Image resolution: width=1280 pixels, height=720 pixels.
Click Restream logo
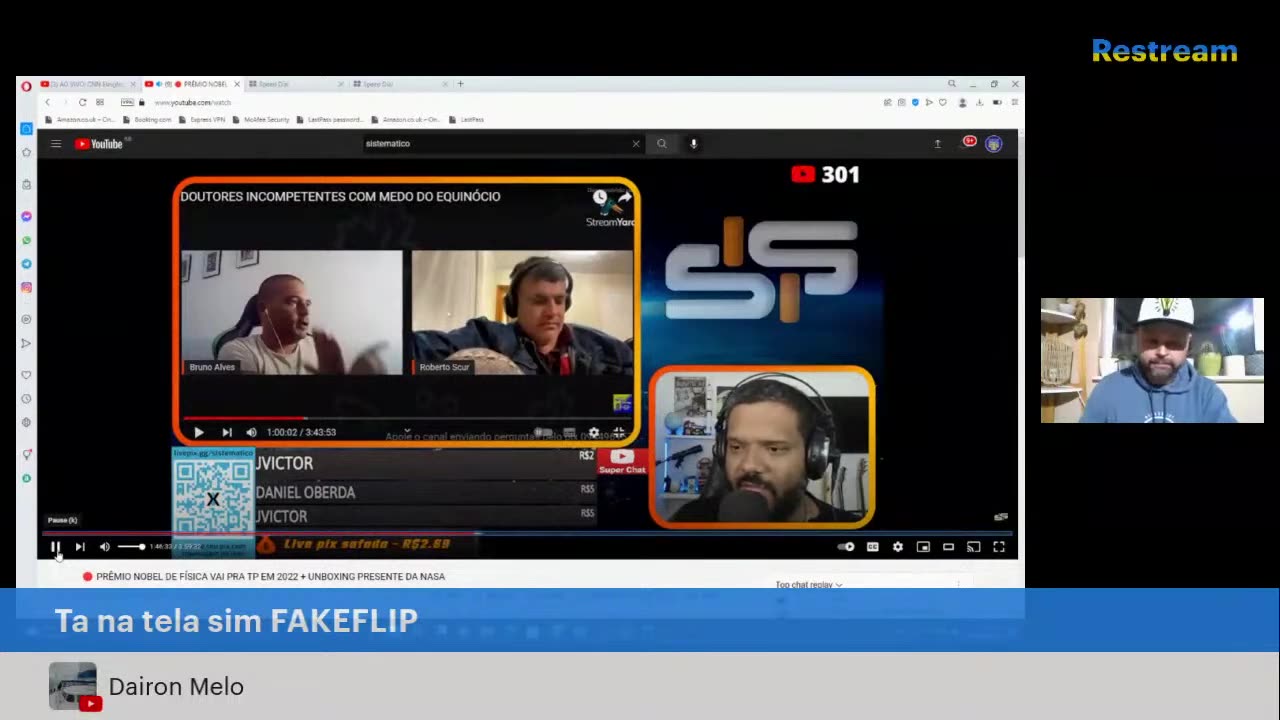[1165, 51]
